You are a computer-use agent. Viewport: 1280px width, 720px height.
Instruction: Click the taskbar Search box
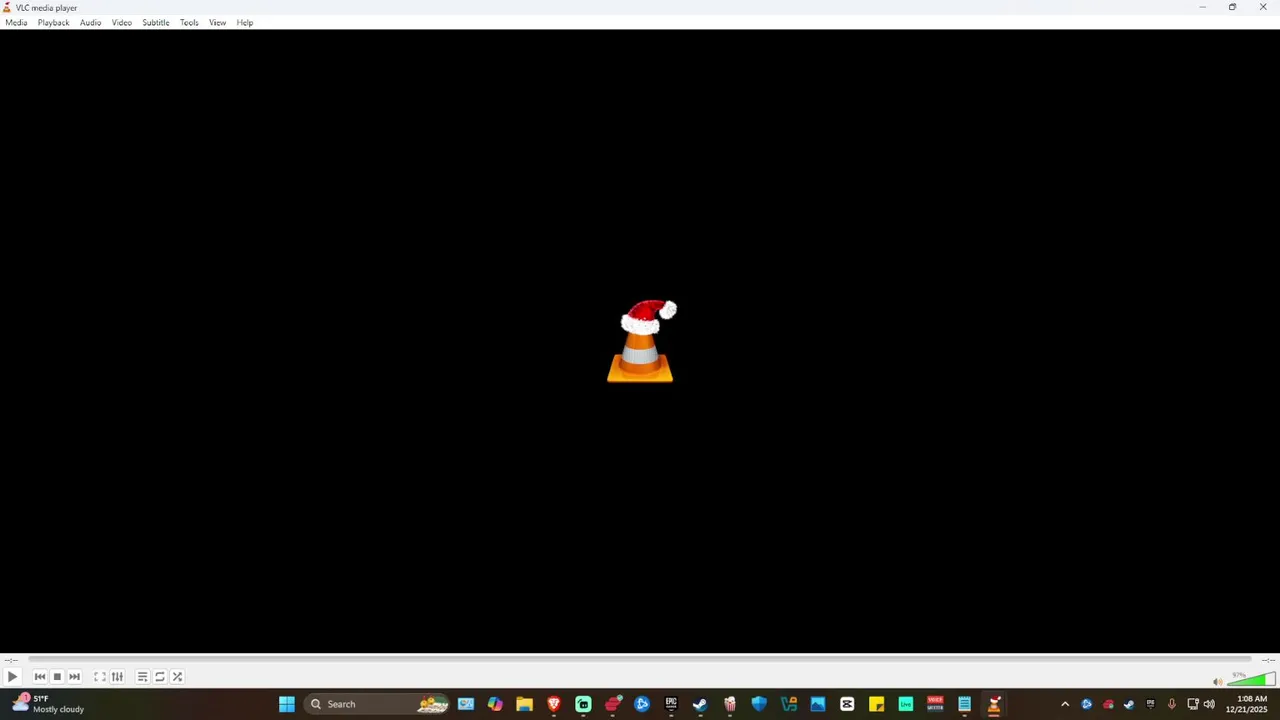(377, 704)
